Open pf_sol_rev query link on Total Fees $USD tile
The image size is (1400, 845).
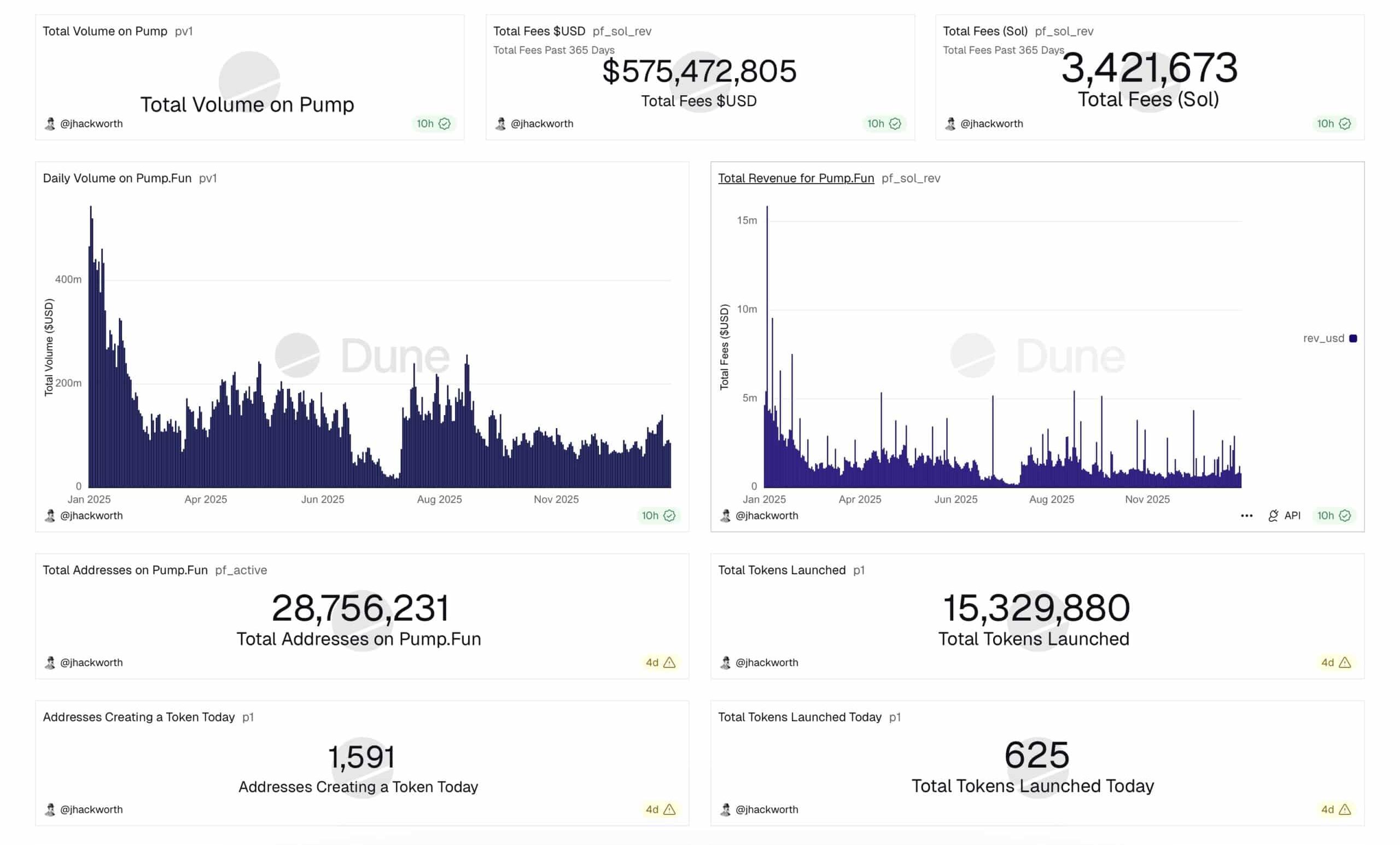(622, 31)
